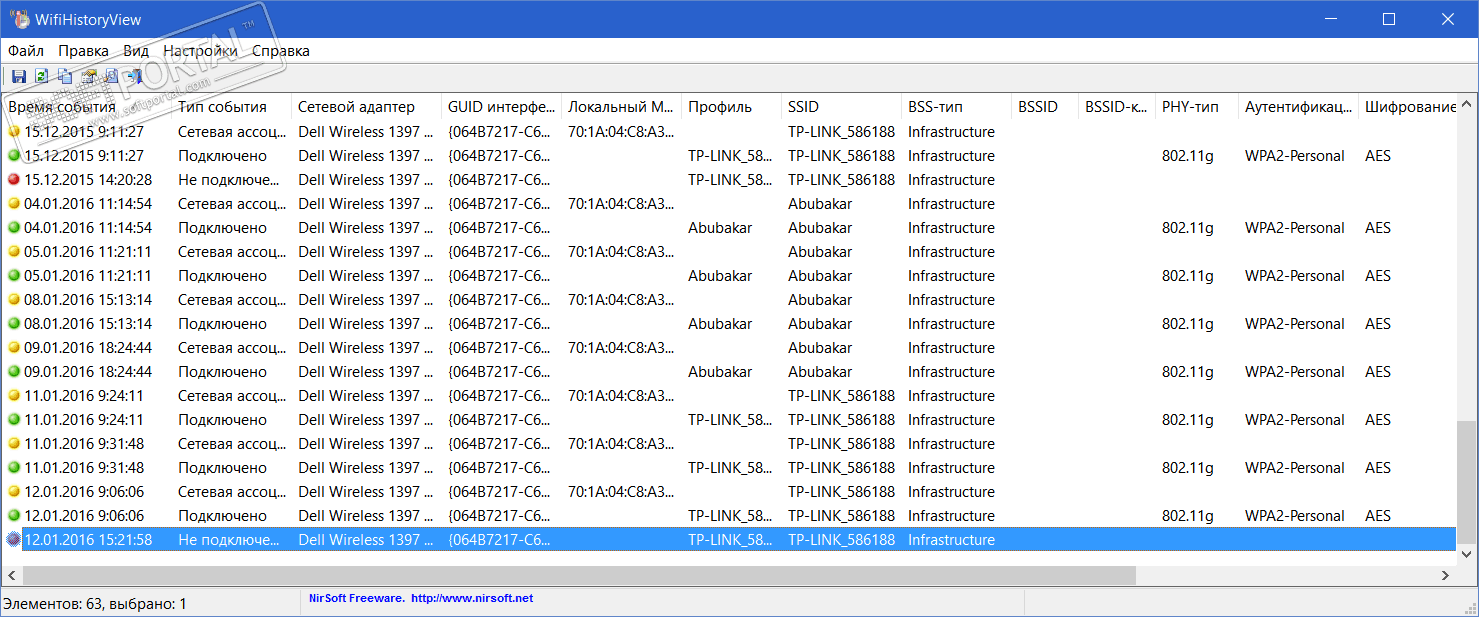Click the vertical scrollbar thumb

click(x=1466, y=481)
